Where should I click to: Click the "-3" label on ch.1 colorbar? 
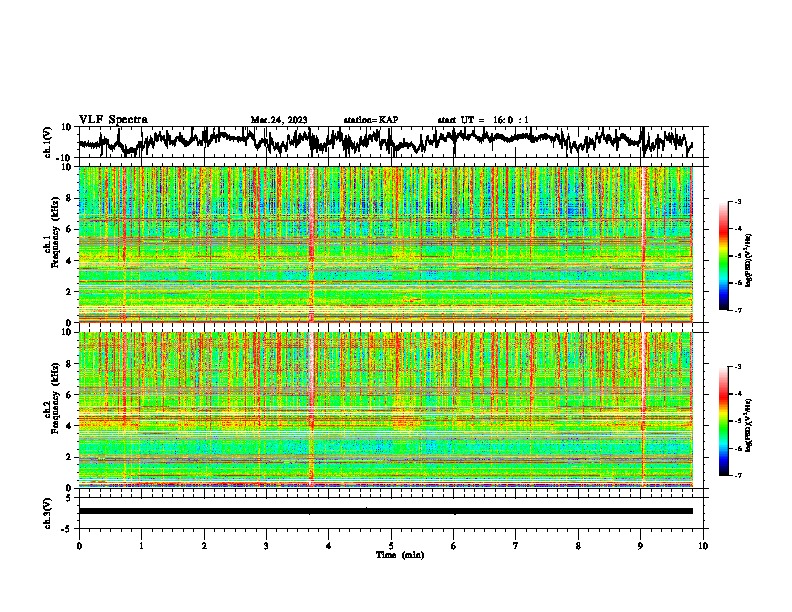tap(737, 202)
